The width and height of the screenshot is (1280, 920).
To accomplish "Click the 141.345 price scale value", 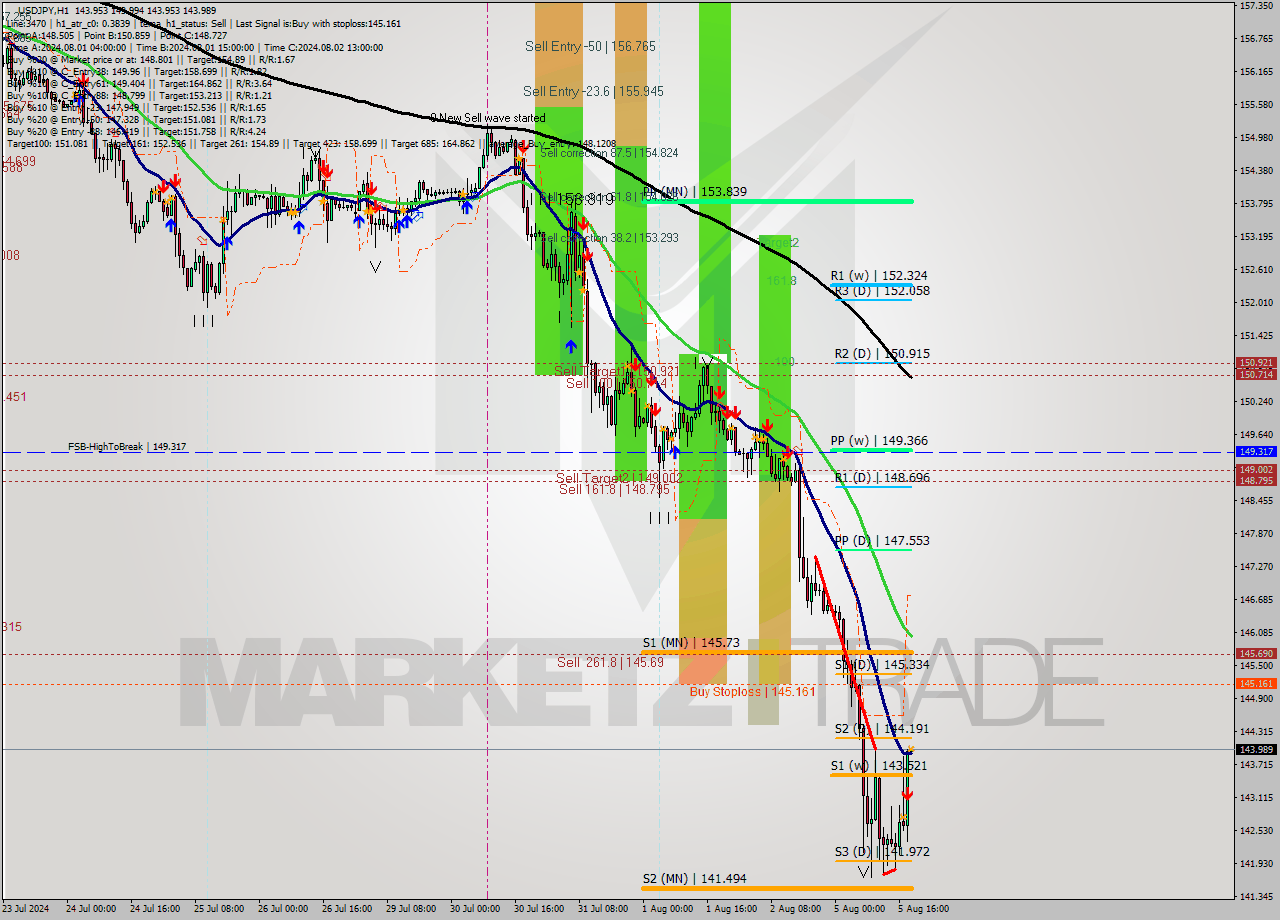I will click(x=1256, y=896).
